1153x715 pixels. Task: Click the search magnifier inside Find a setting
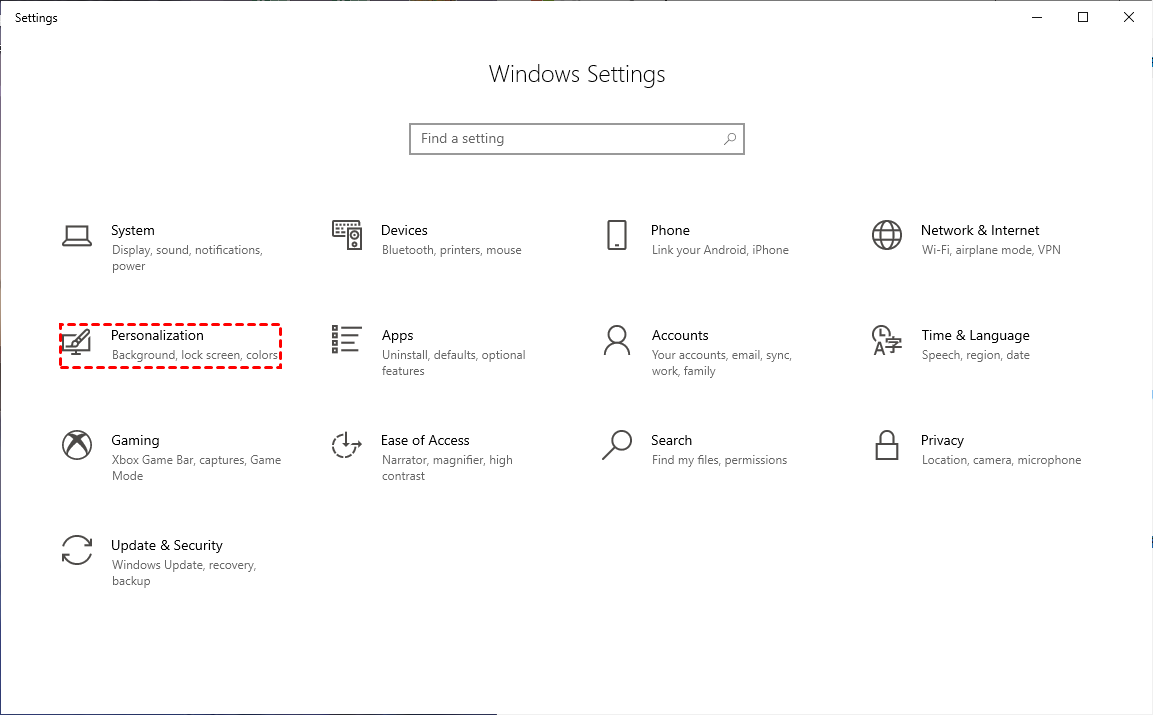coord(729,138)
